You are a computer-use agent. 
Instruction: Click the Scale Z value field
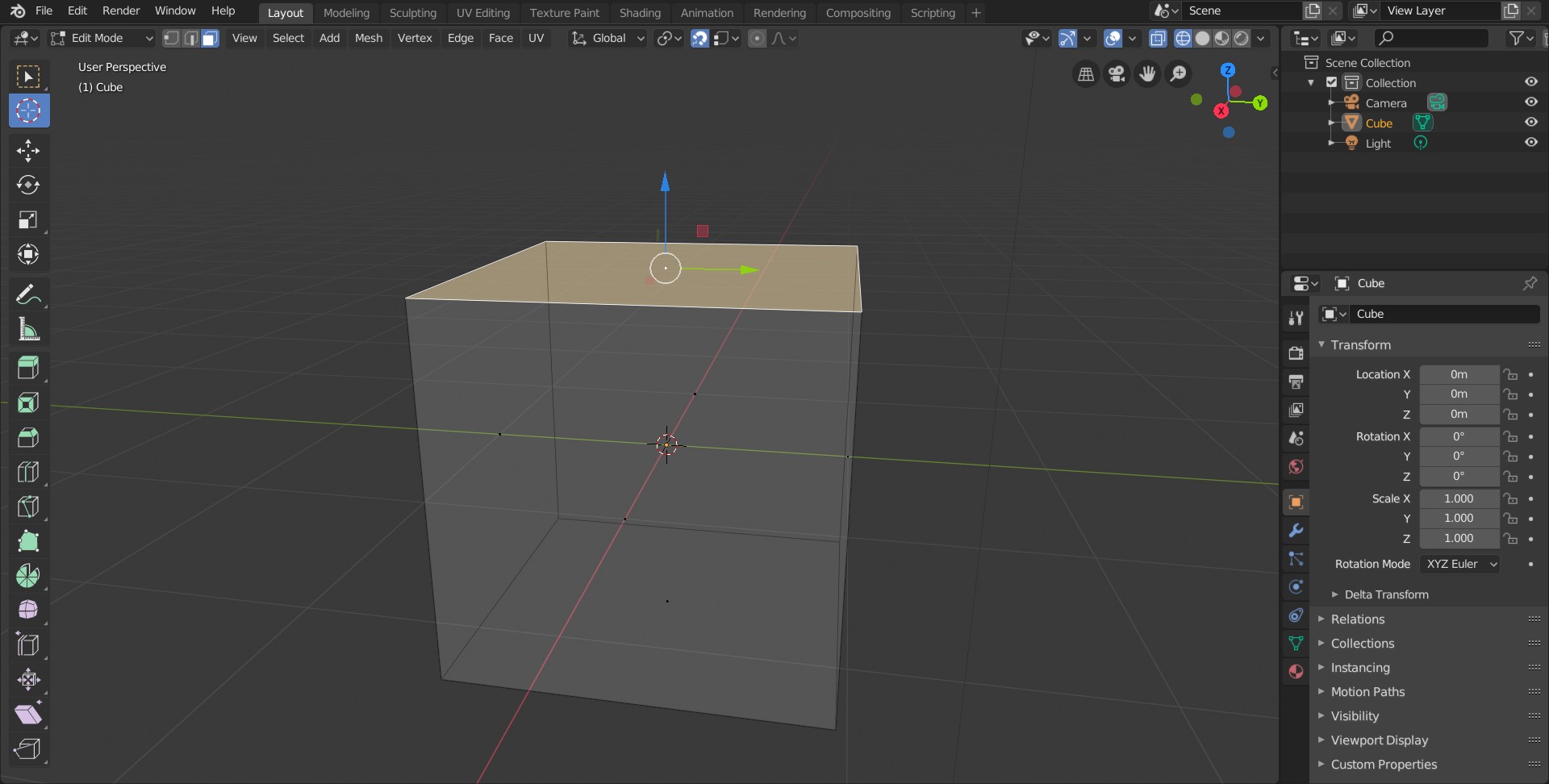[1459, 538]
